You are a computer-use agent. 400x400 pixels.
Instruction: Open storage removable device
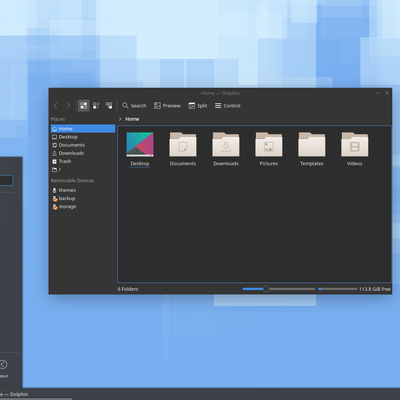(83, 207)
